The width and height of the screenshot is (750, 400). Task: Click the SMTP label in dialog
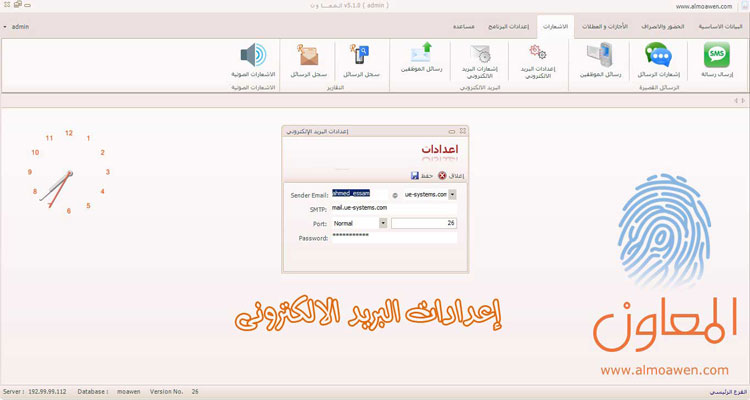pos(318,210)
